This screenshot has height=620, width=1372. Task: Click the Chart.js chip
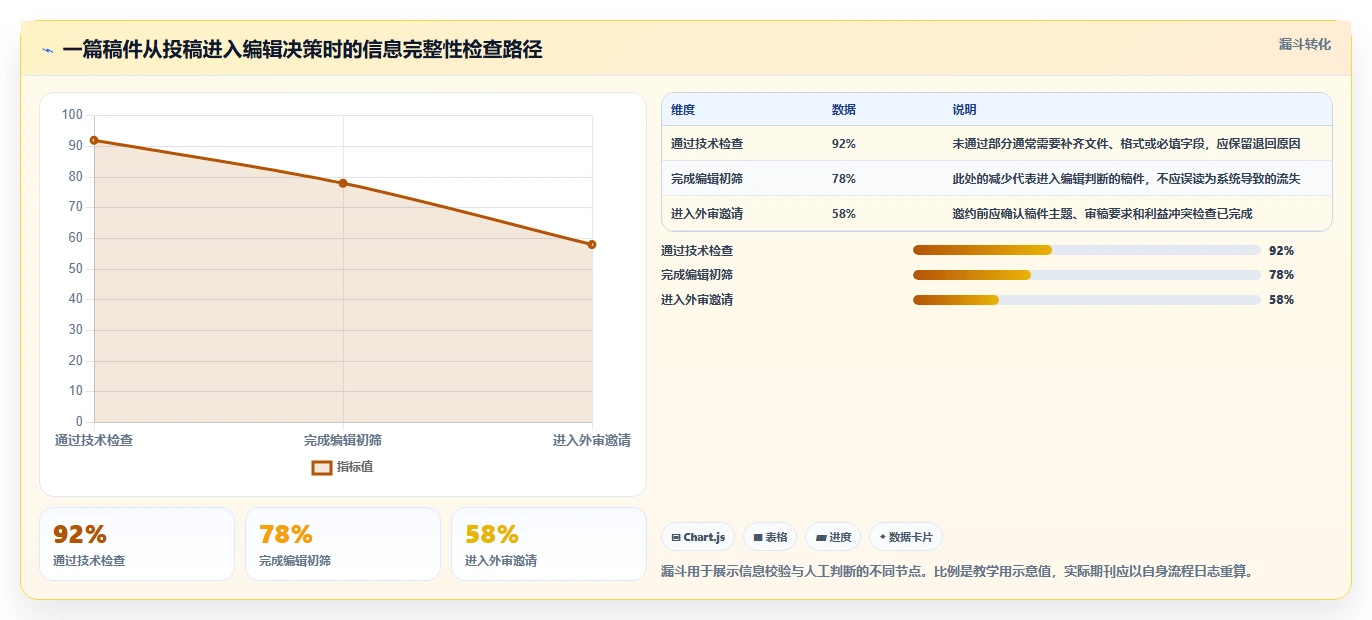coord(698,537)
